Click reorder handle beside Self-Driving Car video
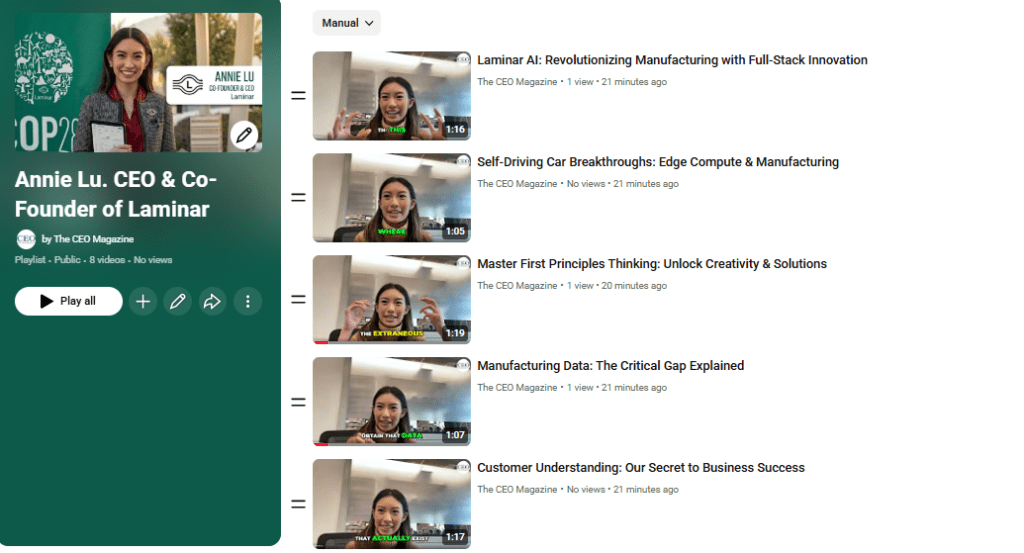The image size is (1024, 553). [298, 198]
